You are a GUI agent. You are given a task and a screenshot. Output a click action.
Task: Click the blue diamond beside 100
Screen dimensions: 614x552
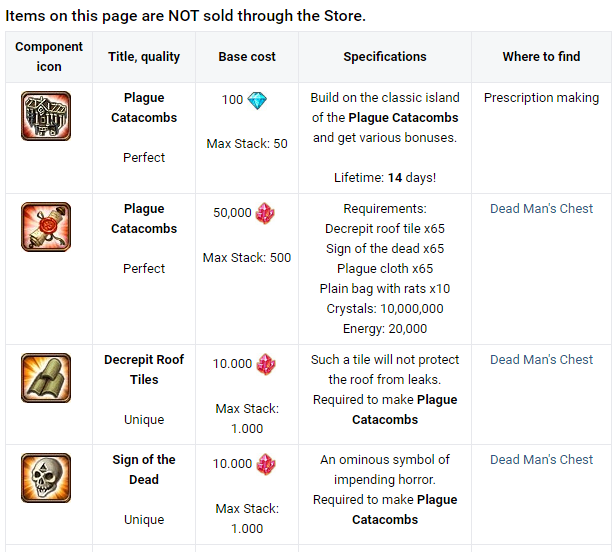coord(258,101)
